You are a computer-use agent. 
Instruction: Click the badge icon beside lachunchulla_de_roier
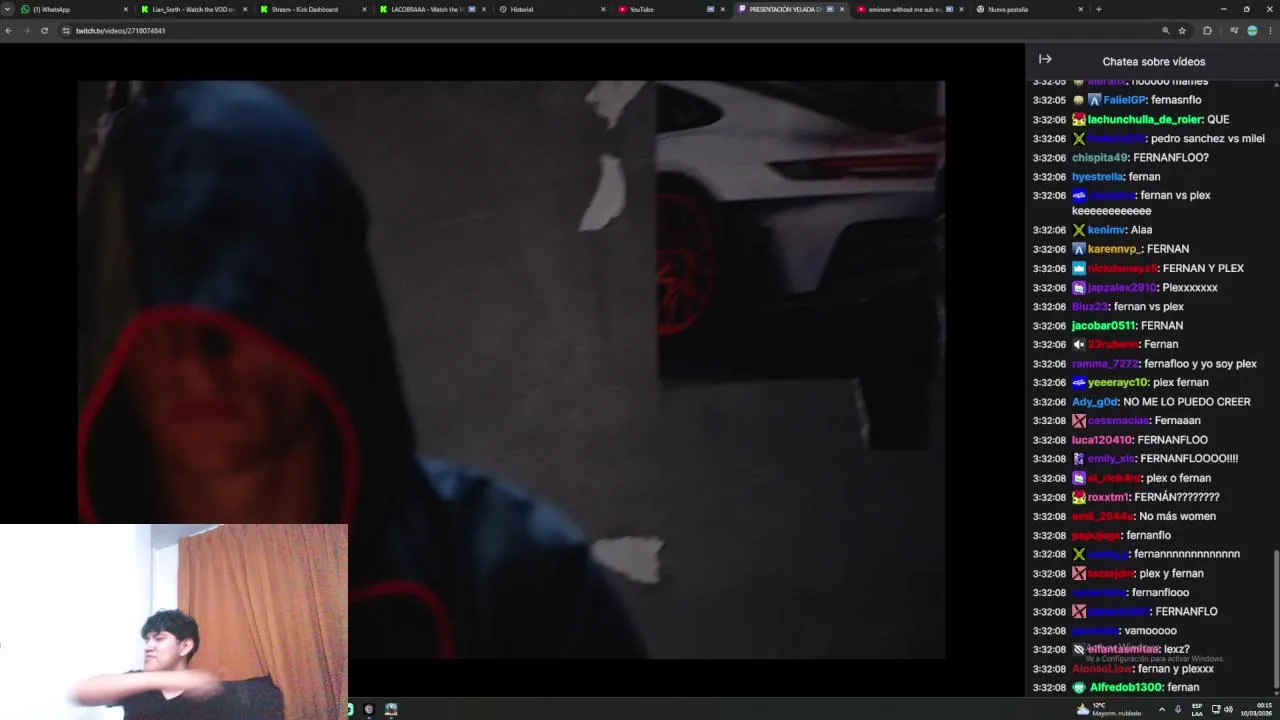1079,120
